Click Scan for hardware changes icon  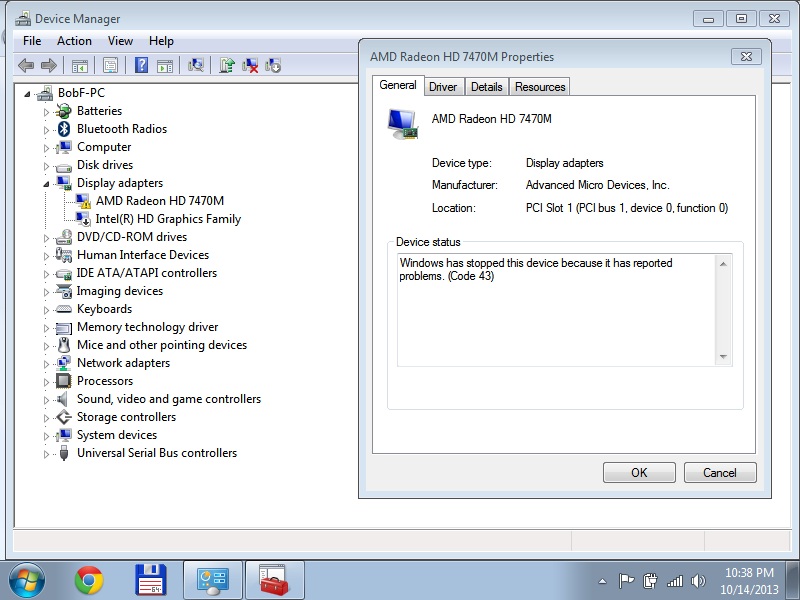point(196,65)
